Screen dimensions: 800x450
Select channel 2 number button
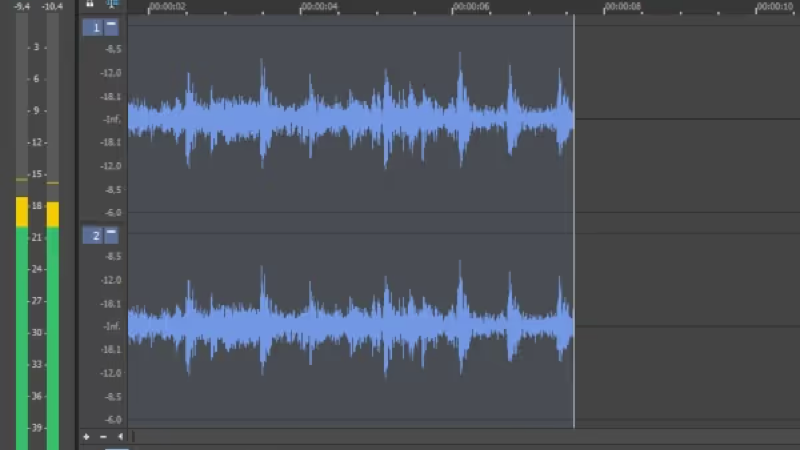coord(93,235)
